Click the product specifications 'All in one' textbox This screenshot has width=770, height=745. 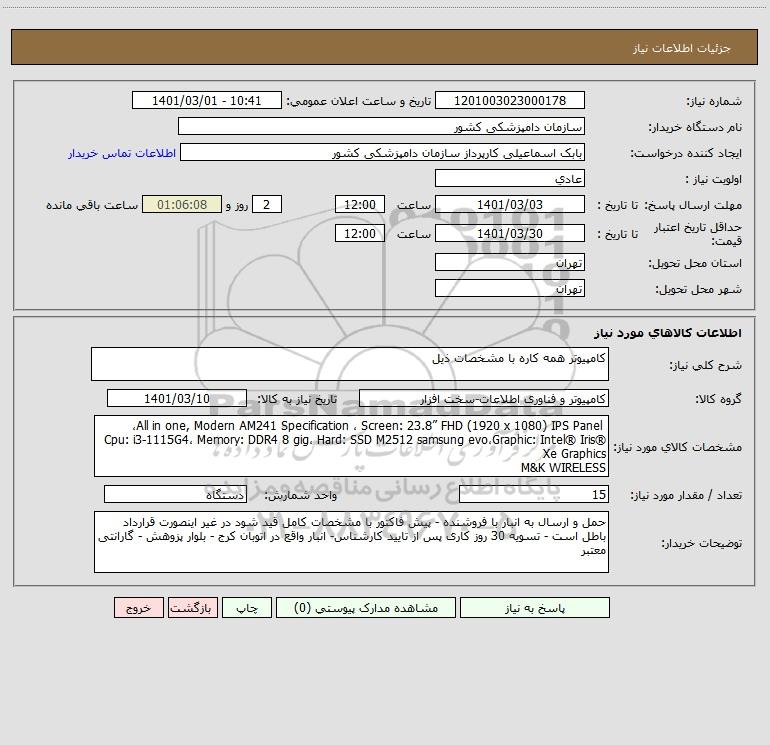click(x=351, y=446)
